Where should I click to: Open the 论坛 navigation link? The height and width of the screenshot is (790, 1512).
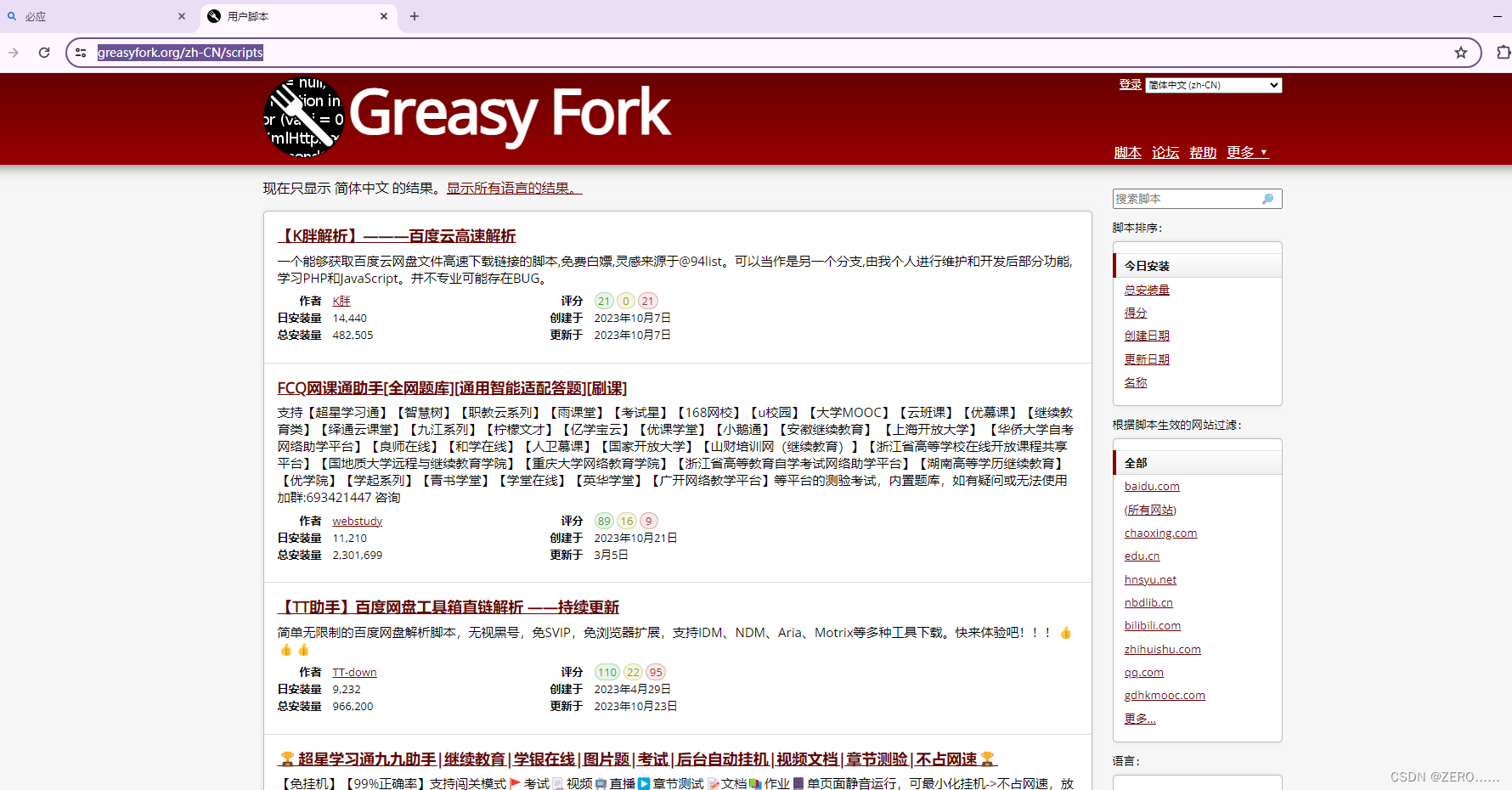click(1165, 152)
